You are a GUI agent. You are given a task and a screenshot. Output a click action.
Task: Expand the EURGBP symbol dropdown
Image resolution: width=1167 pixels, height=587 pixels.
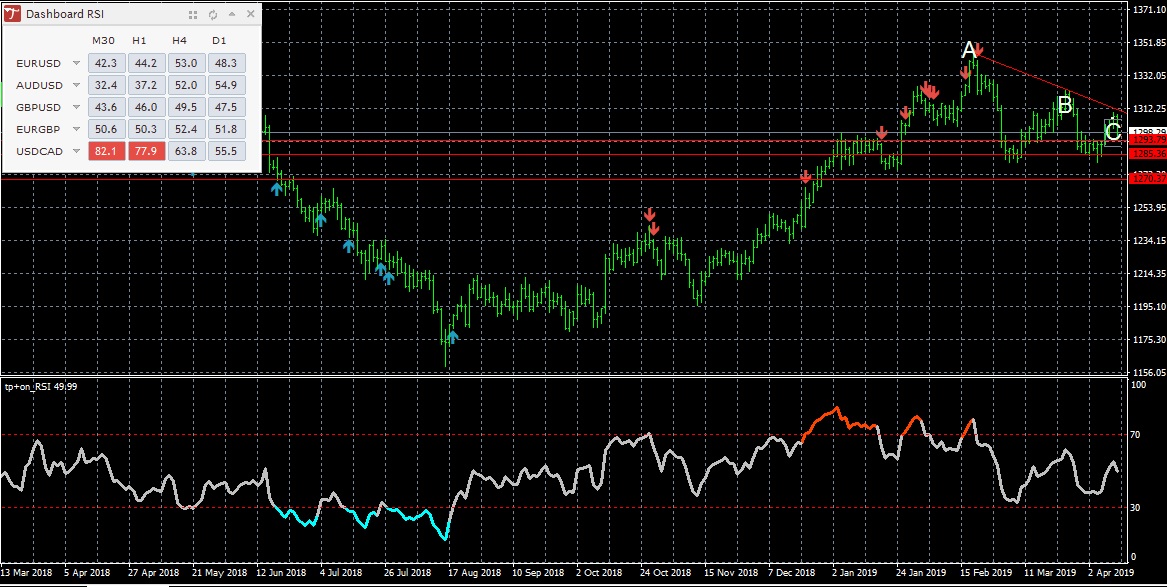pyautogui.click(x=77, y=129)
